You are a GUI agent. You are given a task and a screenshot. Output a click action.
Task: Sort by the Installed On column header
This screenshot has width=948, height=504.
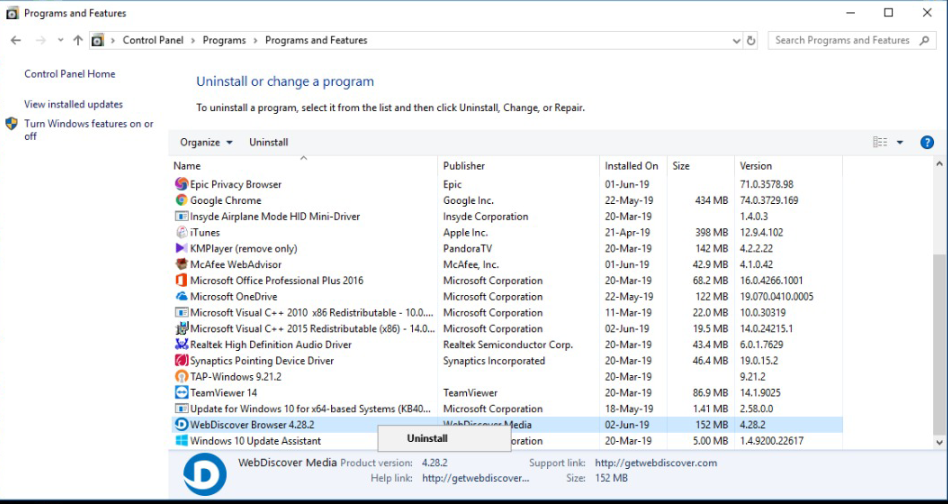(633, 166)
